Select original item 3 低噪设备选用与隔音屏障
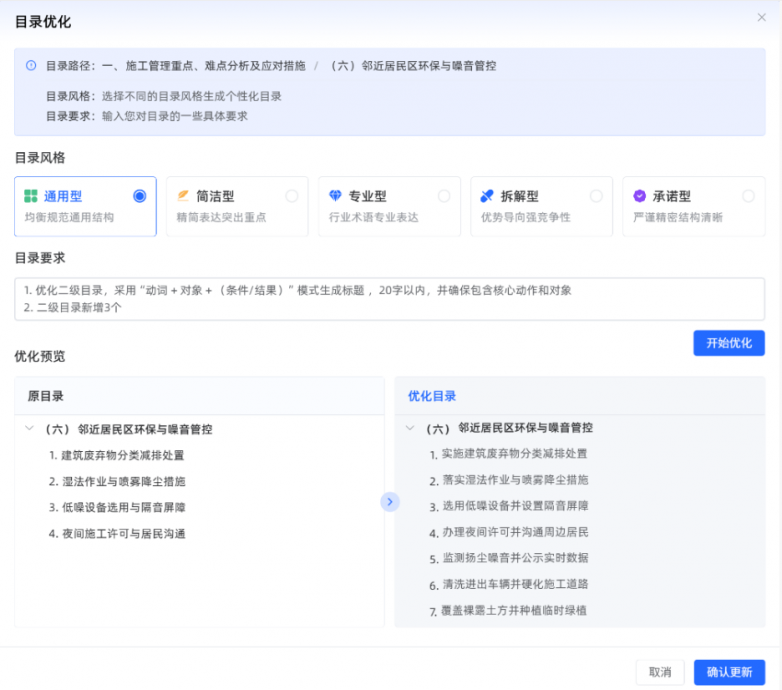Screen dimensions: 782x690 (x=117, y=508)
